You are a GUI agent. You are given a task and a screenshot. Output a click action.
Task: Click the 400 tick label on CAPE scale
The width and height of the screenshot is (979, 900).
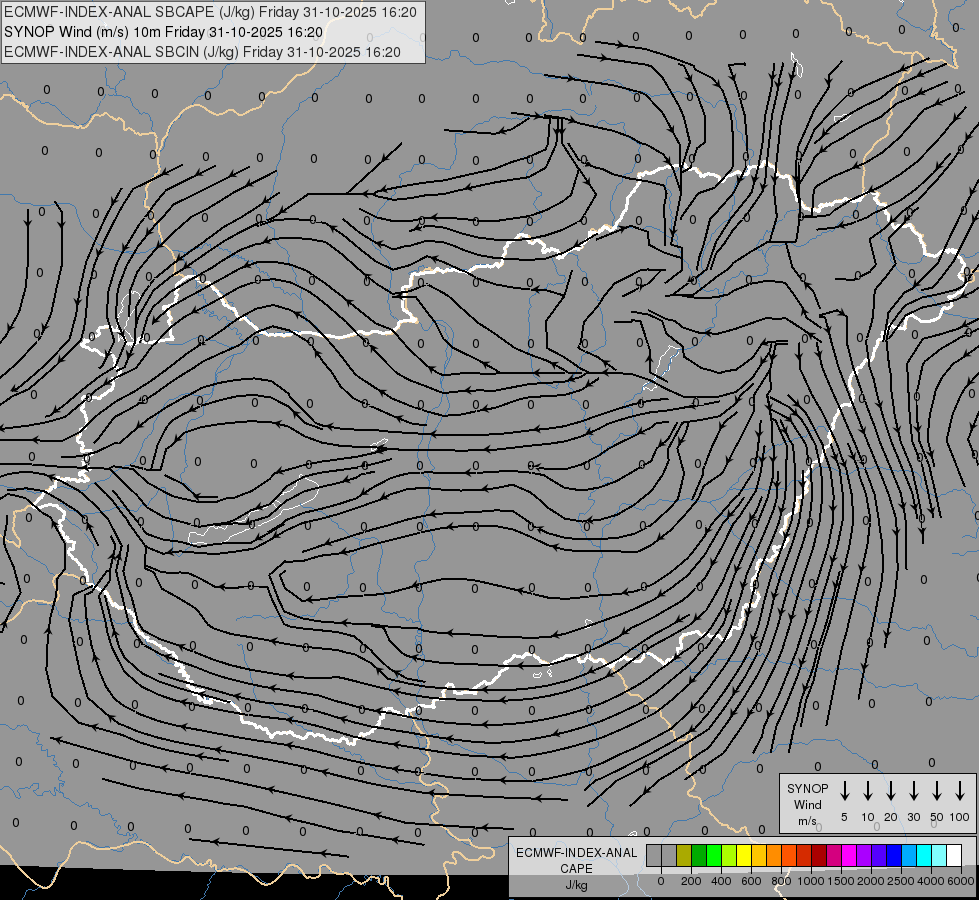click(x=721, y=881)
